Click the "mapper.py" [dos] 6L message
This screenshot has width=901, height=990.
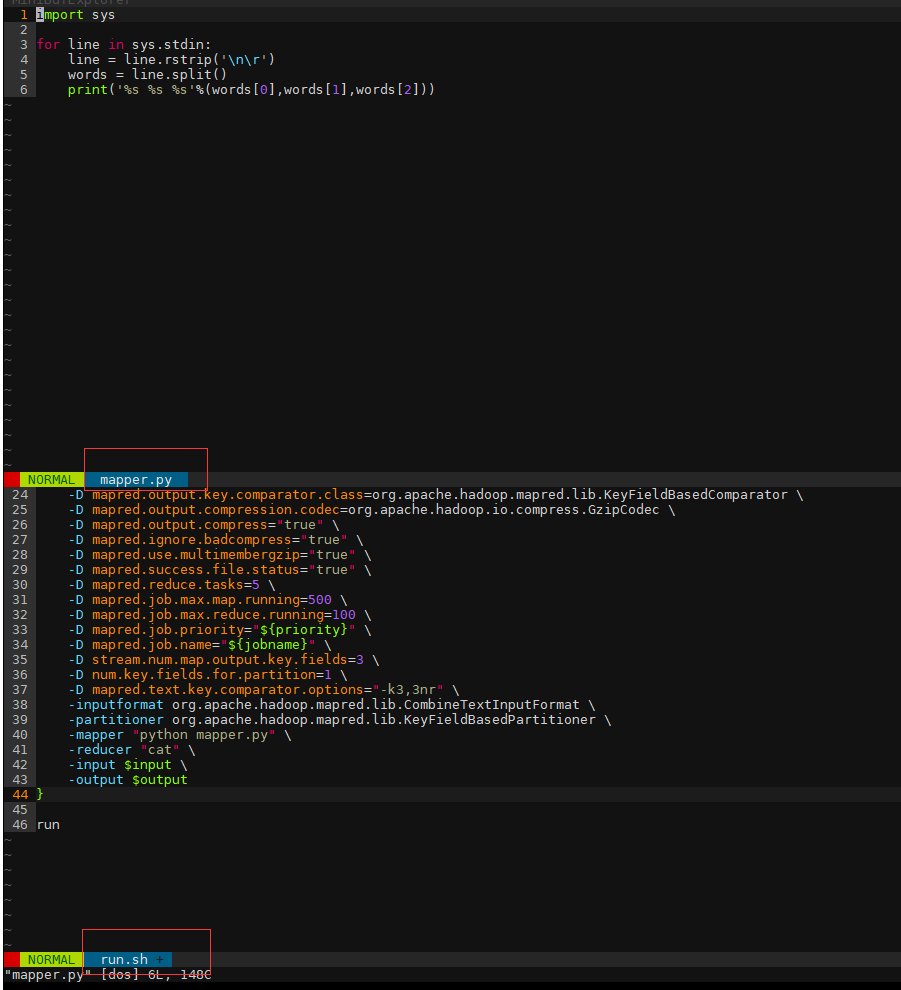[x=107, y=975]
